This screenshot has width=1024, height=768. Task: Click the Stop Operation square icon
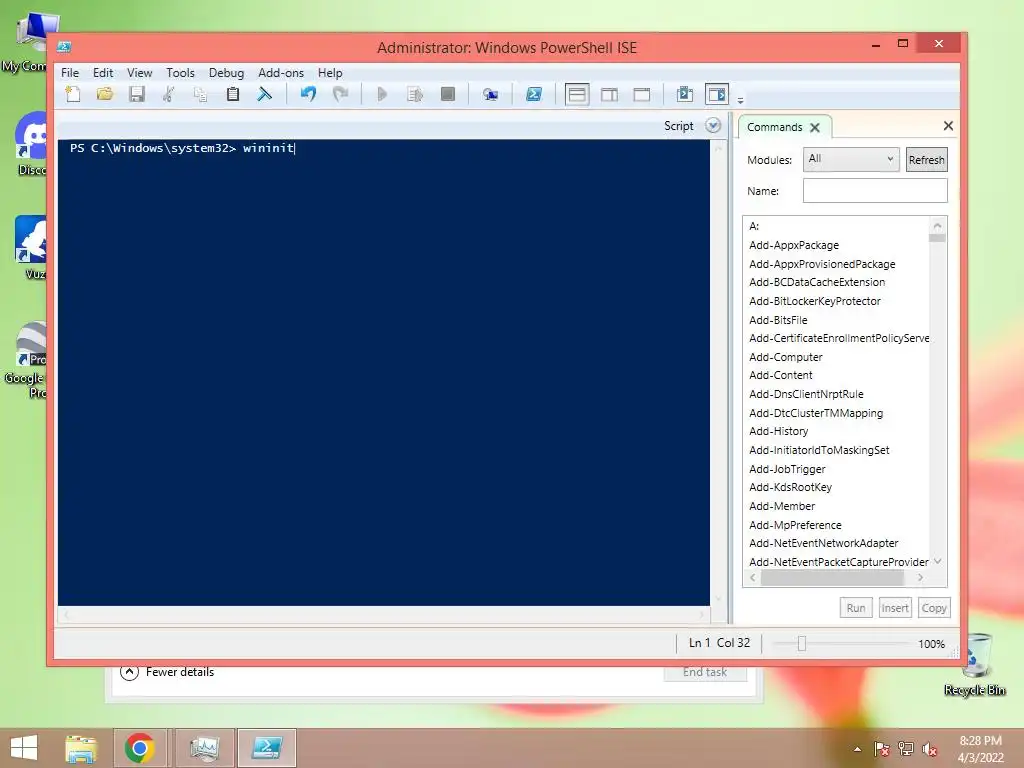click(x=447, y=94)
